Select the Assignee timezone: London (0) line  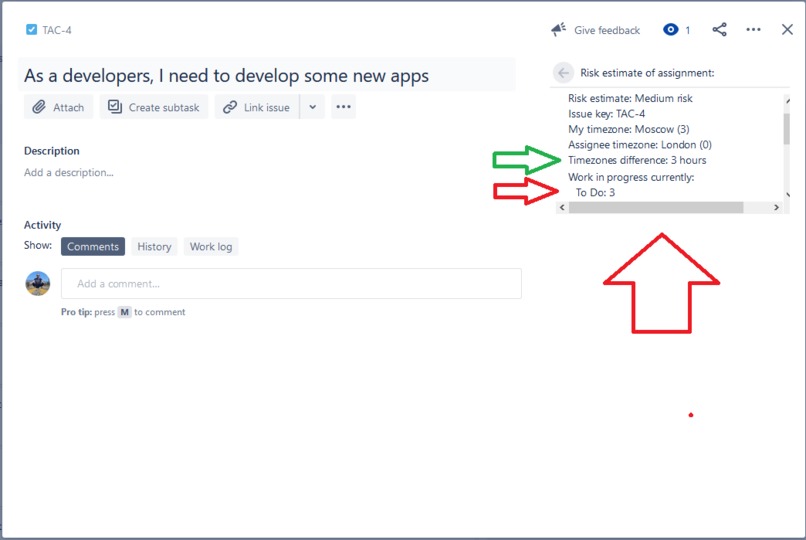click(640, 145)
